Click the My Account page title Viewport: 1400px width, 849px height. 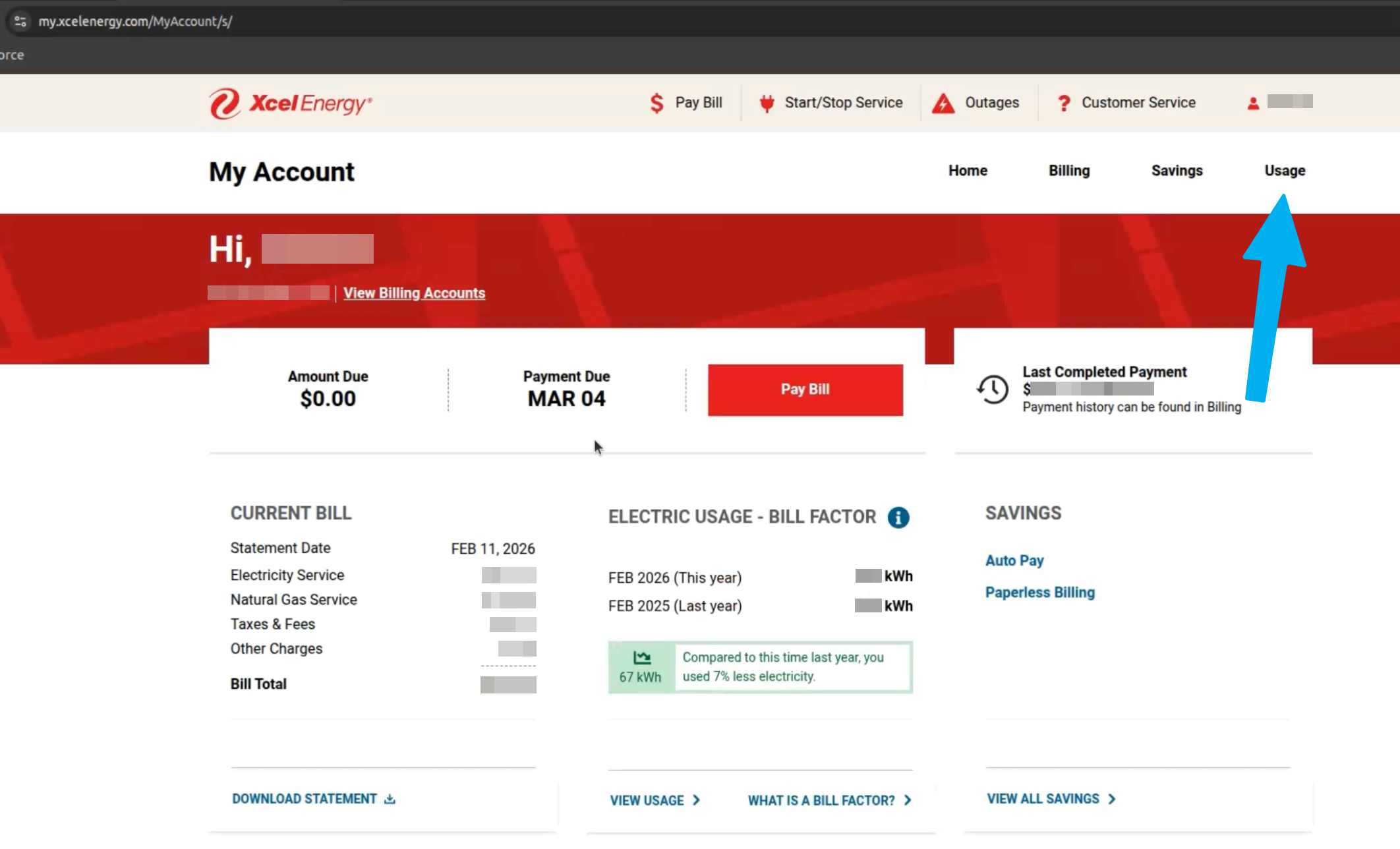281,172
